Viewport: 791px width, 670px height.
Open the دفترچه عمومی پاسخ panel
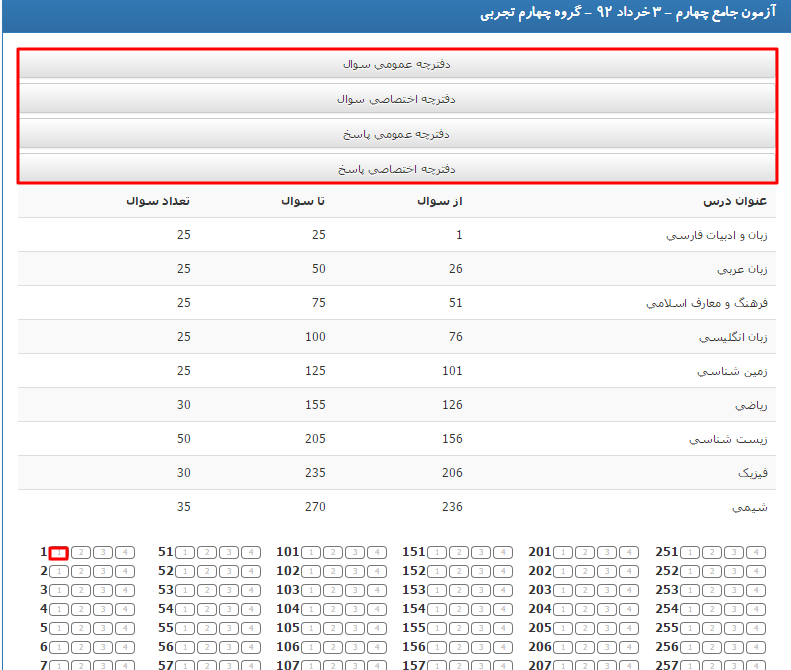click(x=397, y=134)
